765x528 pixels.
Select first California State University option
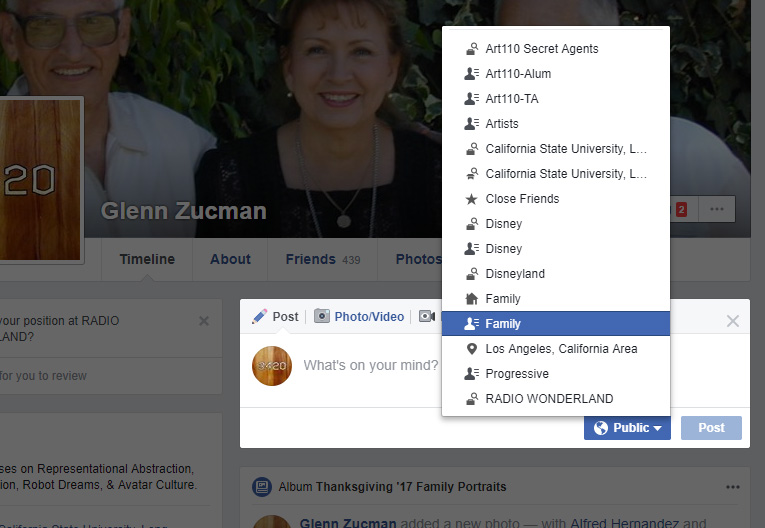(x=556, y=148)
